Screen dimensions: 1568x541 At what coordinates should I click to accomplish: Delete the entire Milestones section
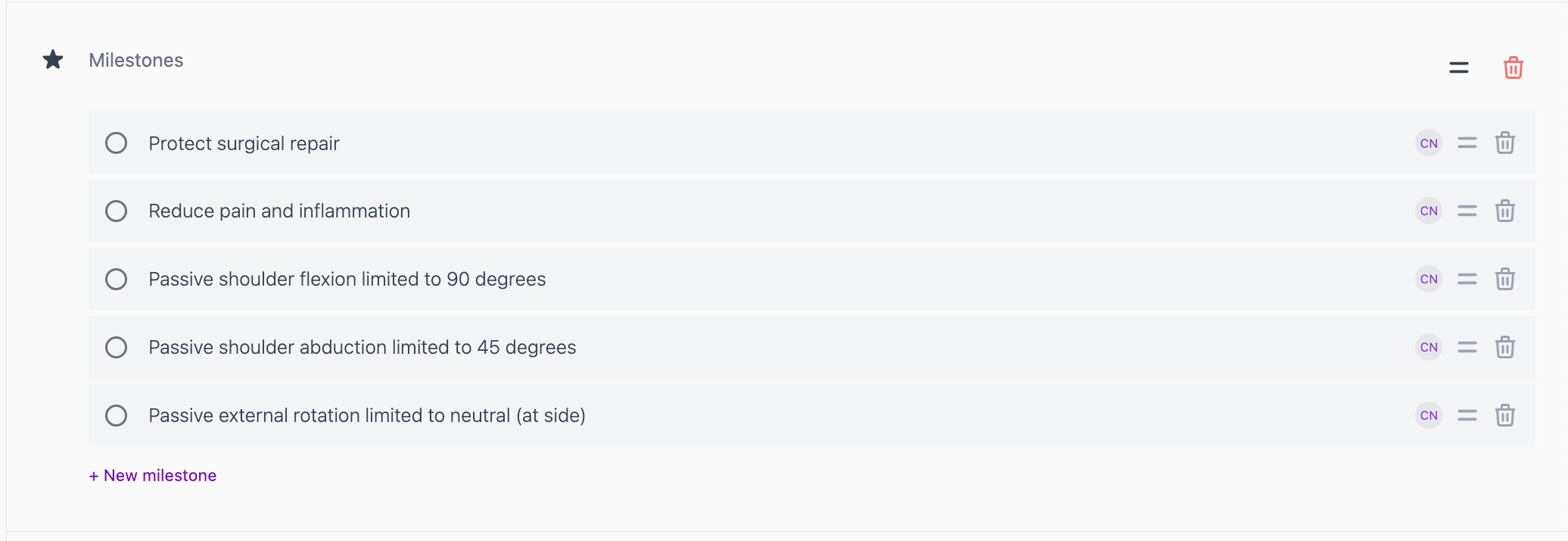point(1513,67)
